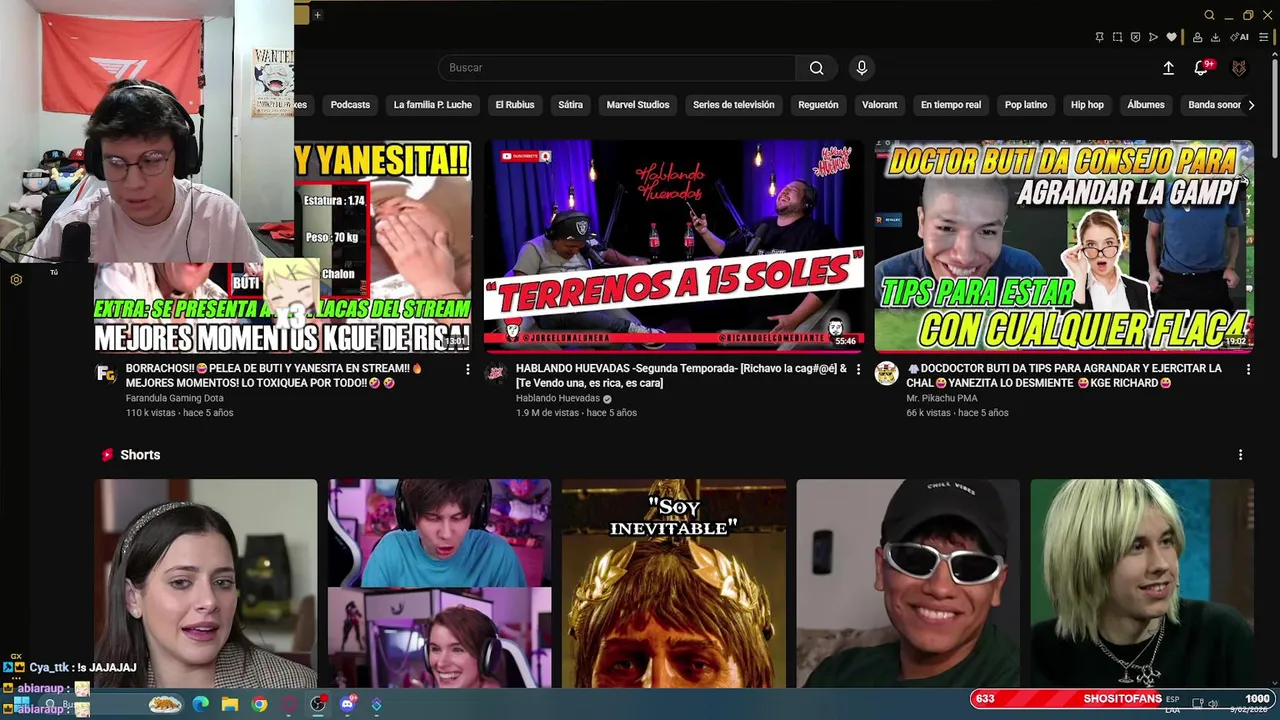Viewport: 1280px width, 720px height.
Task: Open Google Chrome from taskbar
Action: pos(259,704)
